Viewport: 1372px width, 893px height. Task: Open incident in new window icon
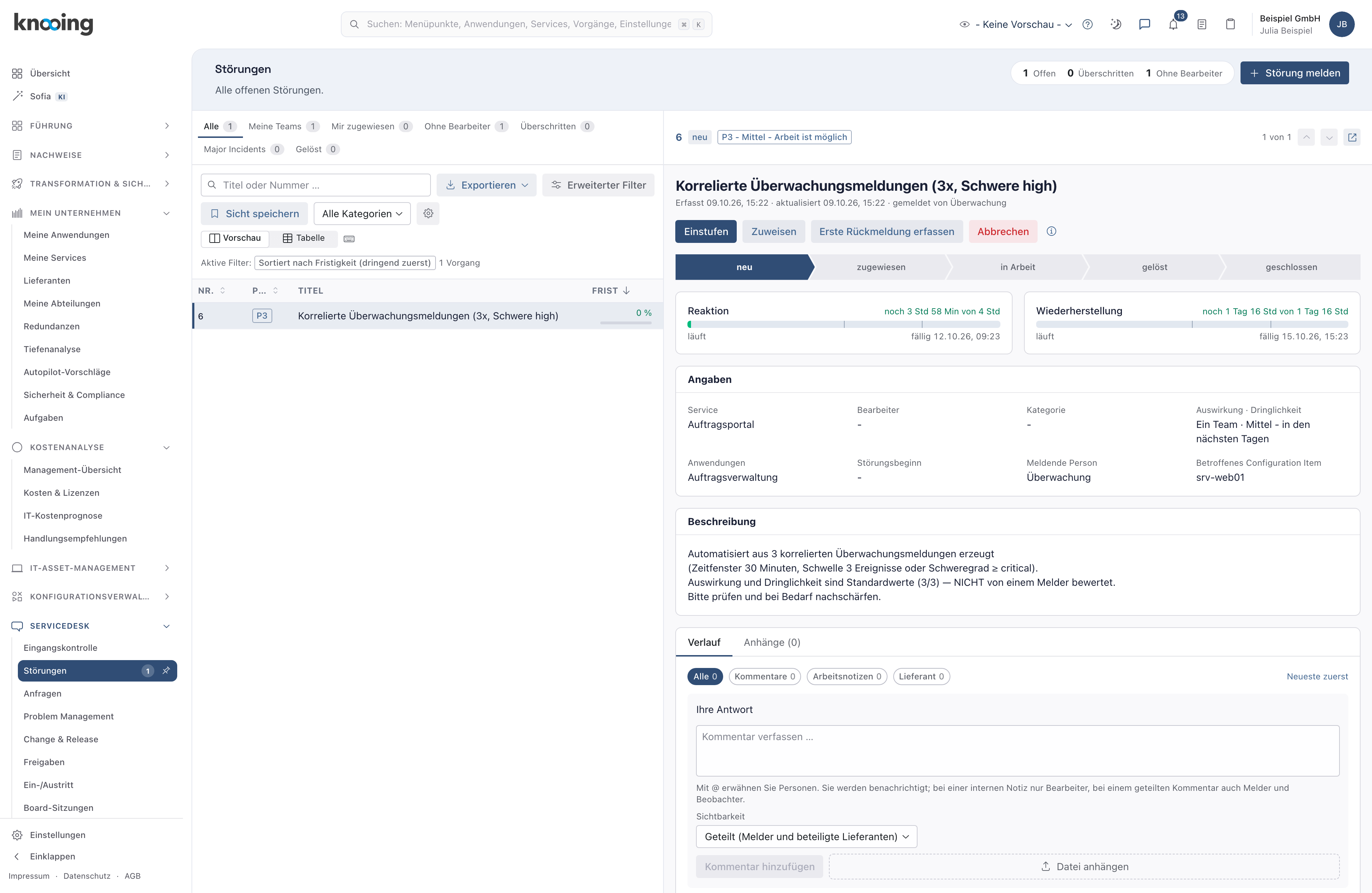pyautogui.click(x=1352, y=137)
